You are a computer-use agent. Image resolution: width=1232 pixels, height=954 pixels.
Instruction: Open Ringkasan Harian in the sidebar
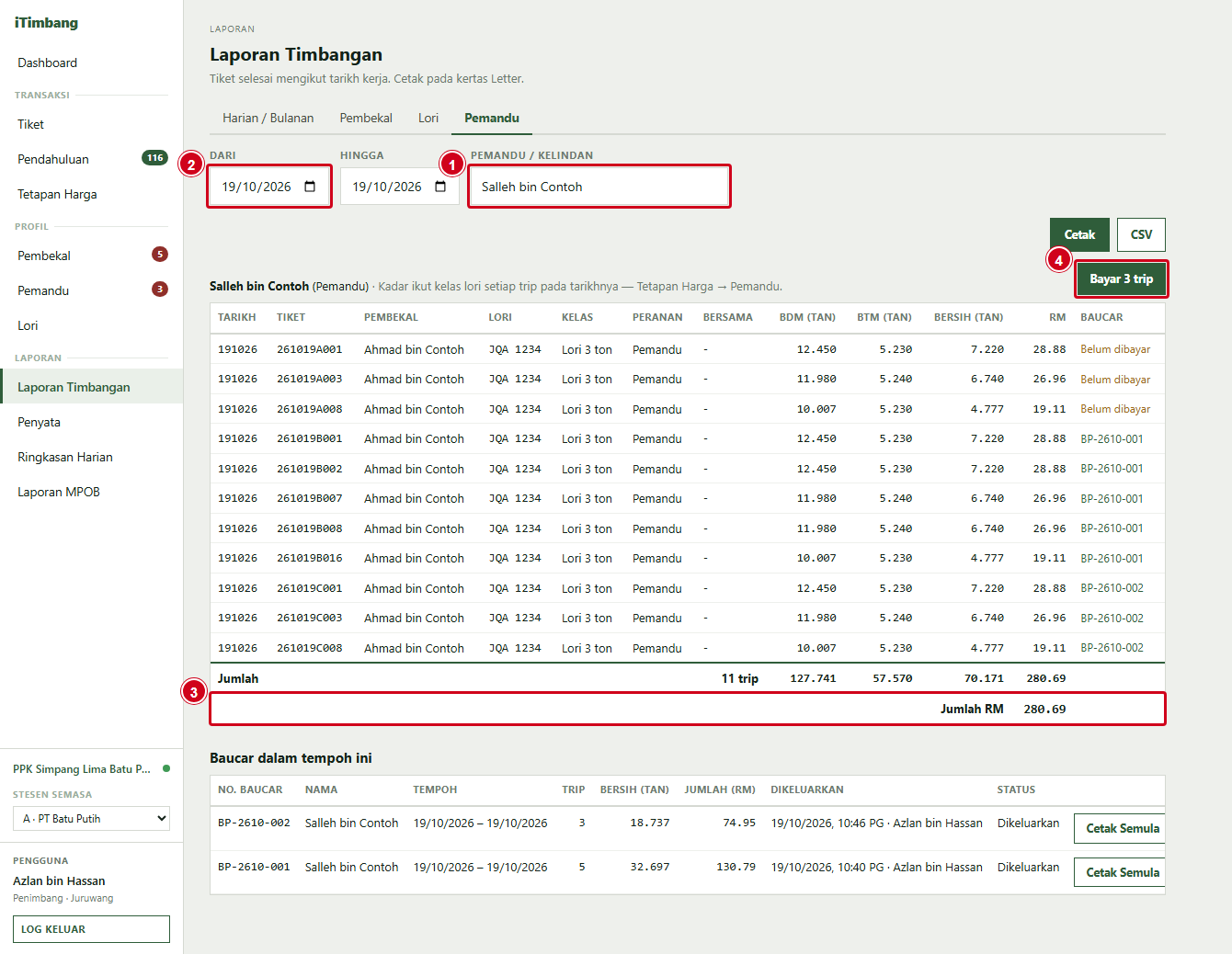click(92, 457)
